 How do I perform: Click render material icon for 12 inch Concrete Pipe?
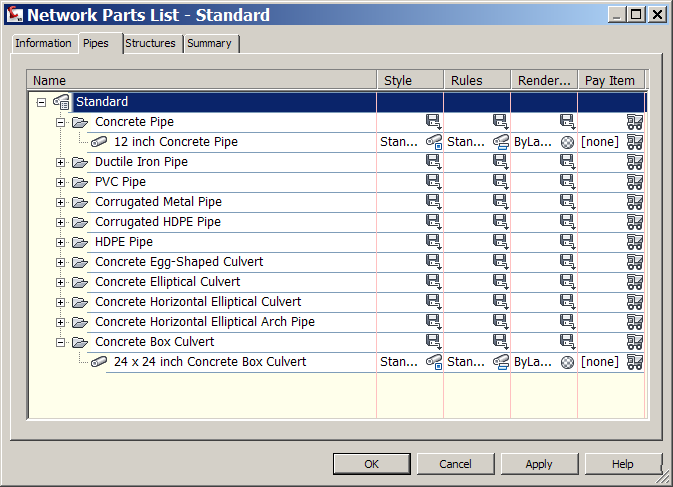coord(567,142)
